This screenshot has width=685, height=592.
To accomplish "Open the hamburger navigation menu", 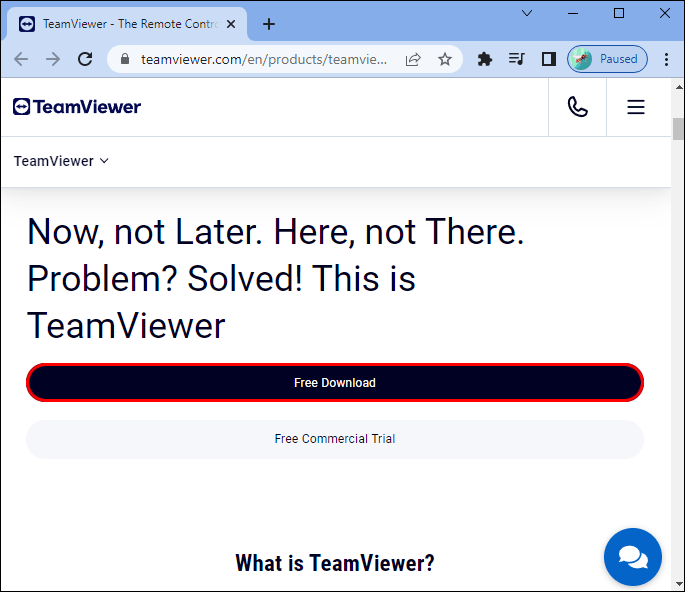I will pyautogui.click(x=636, y=107).
